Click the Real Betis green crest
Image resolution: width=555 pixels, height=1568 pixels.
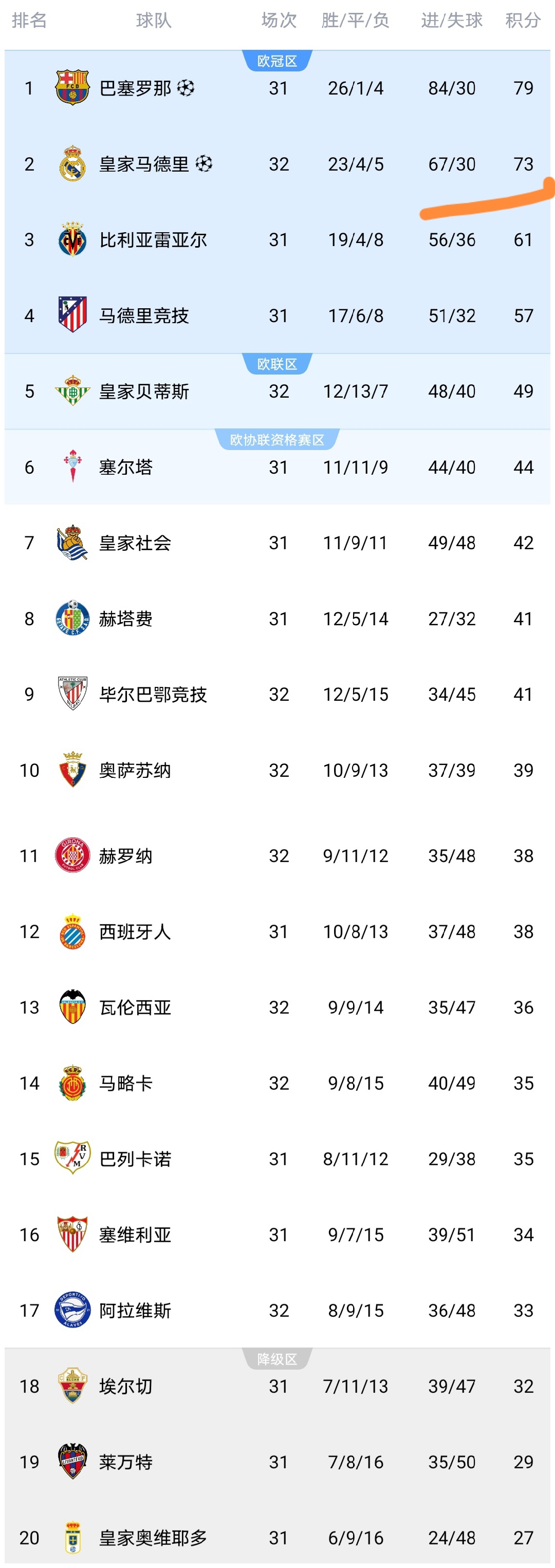(72, 391)
